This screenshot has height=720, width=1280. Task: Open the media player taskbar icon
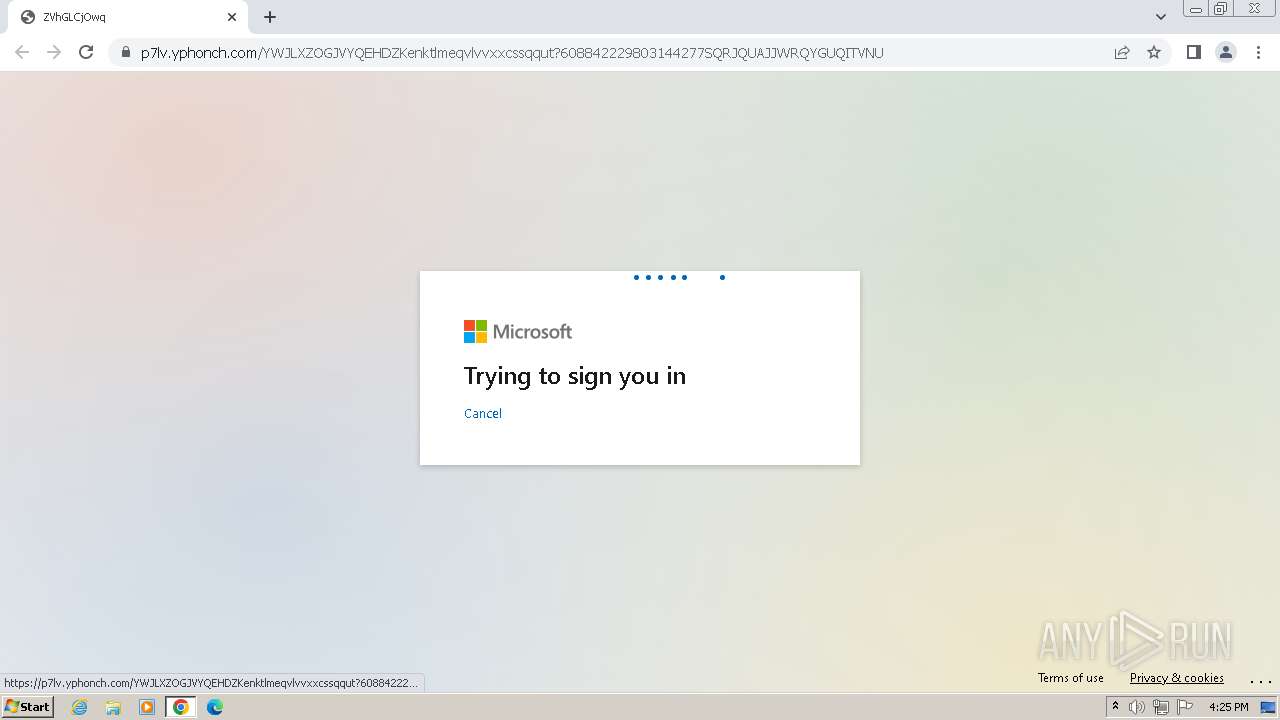(x=147, y=707)
